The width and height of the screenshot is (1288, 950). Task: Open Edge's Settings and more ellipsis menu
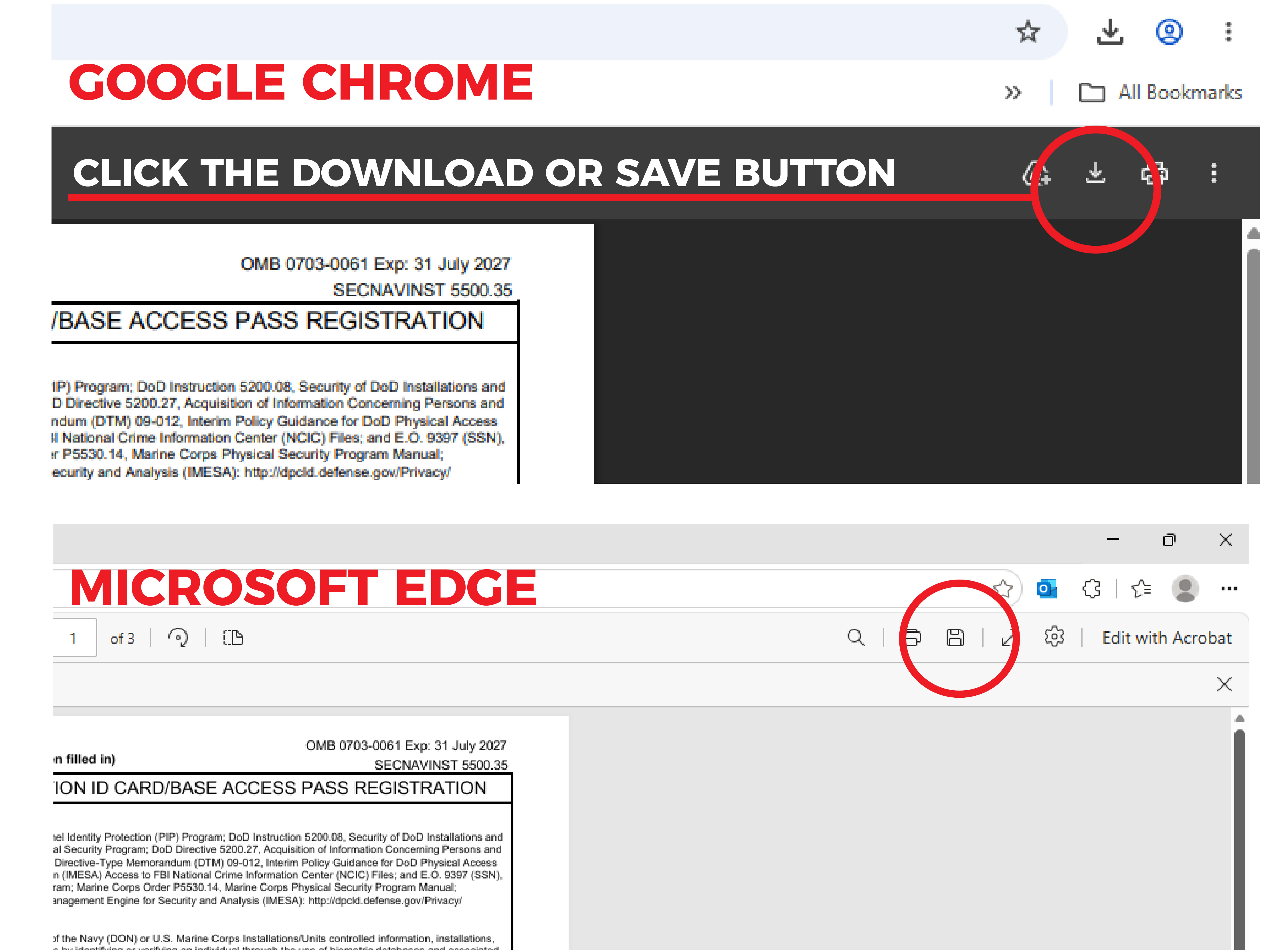point(1229,589)
